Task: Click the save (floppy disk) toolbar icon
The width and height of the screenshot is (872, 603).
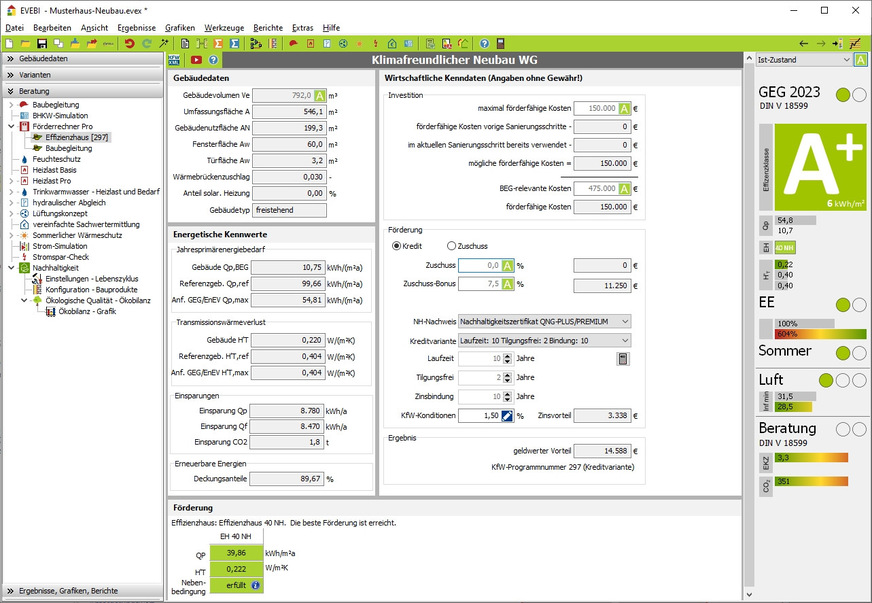Action: (42, 44)
